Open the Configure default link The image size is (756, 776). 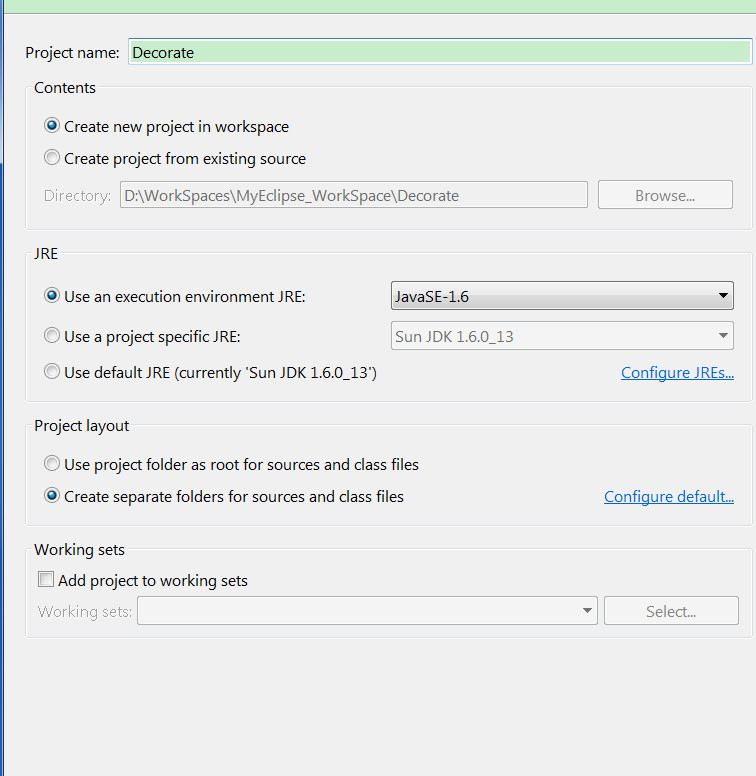[669, 497]
